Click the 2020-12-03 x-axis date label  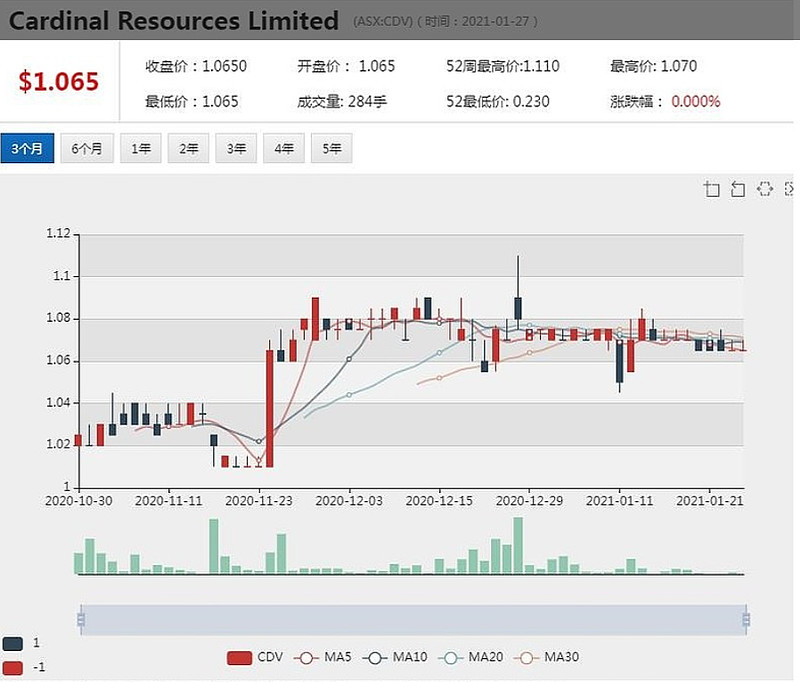[x=349, y=501]
